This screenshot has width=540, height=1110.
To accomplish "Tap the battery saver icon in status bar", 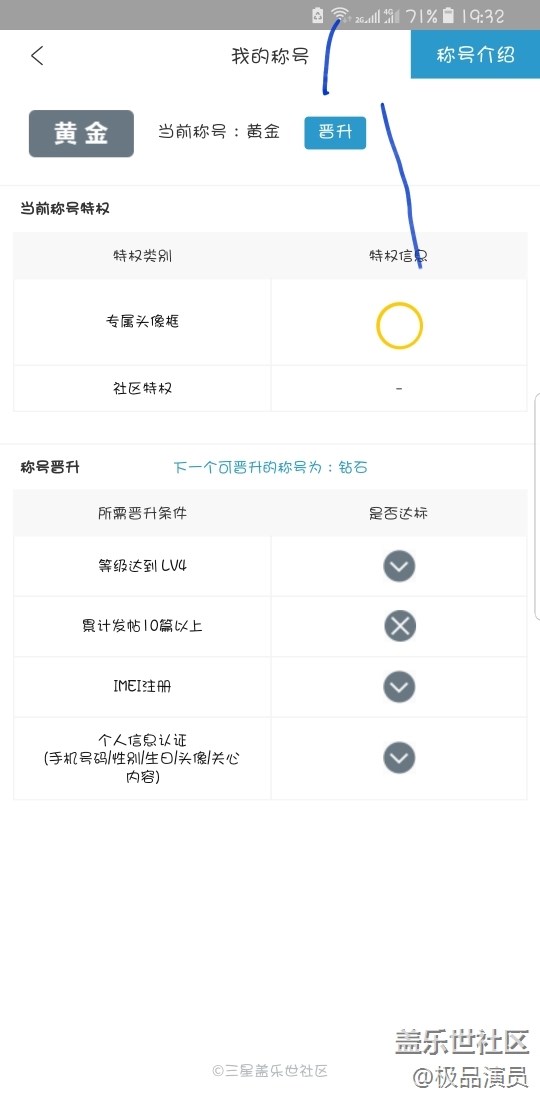I will coord(318,15).
